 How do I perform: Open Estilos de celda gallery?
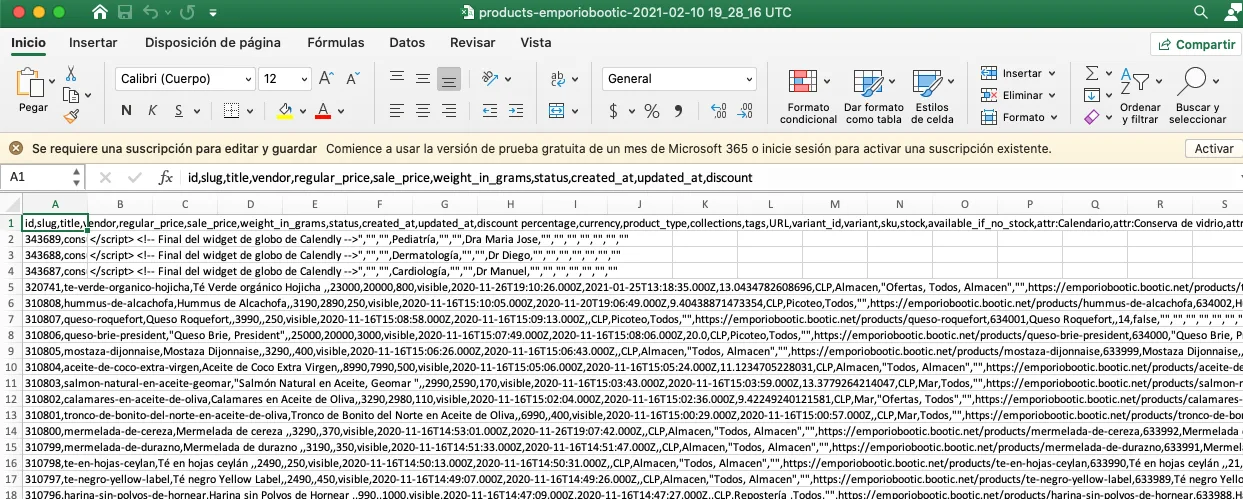pyautogui.click(x=932, y=96)
